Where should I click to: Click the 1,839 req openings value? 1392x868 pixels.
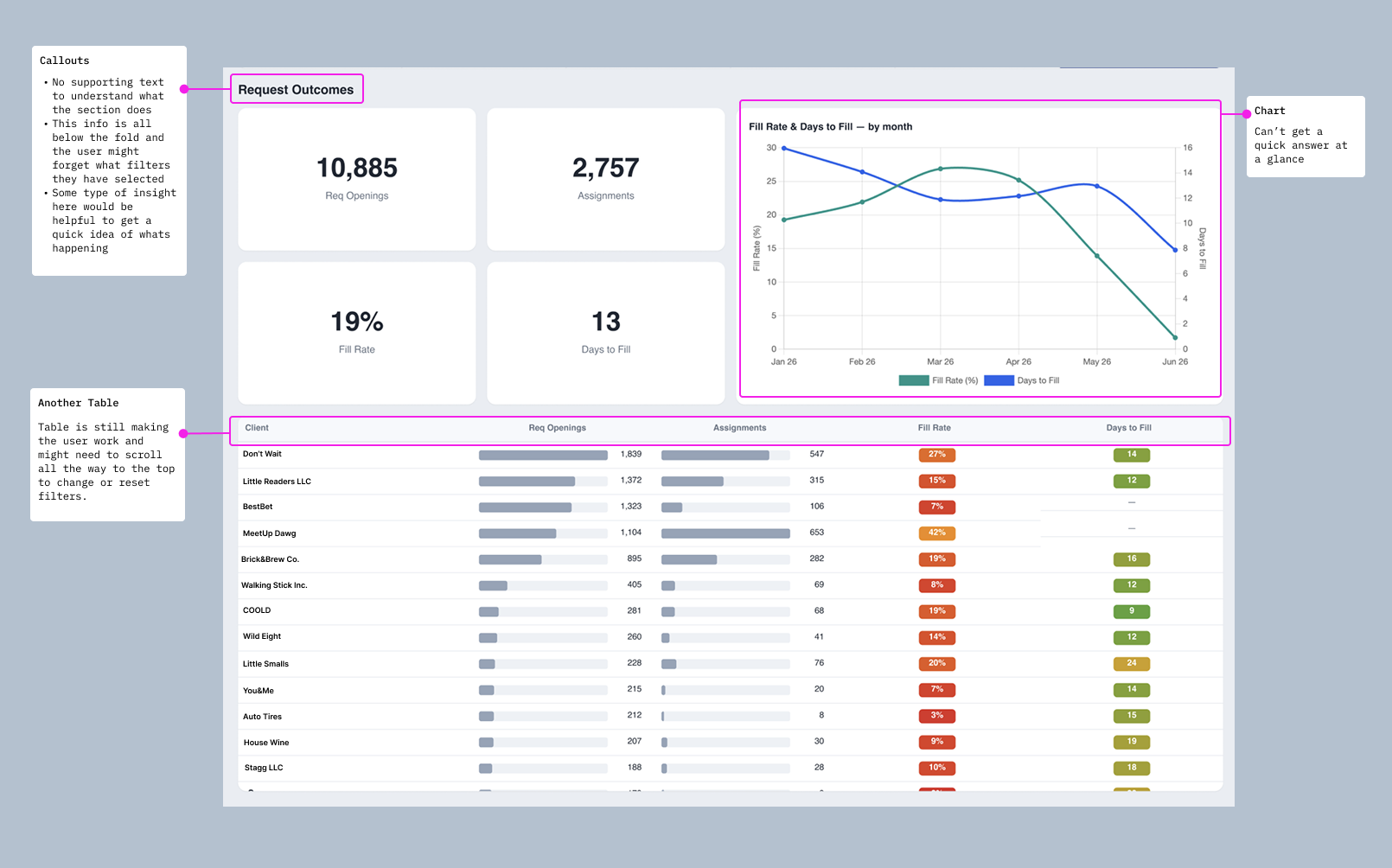click(631, 454)
